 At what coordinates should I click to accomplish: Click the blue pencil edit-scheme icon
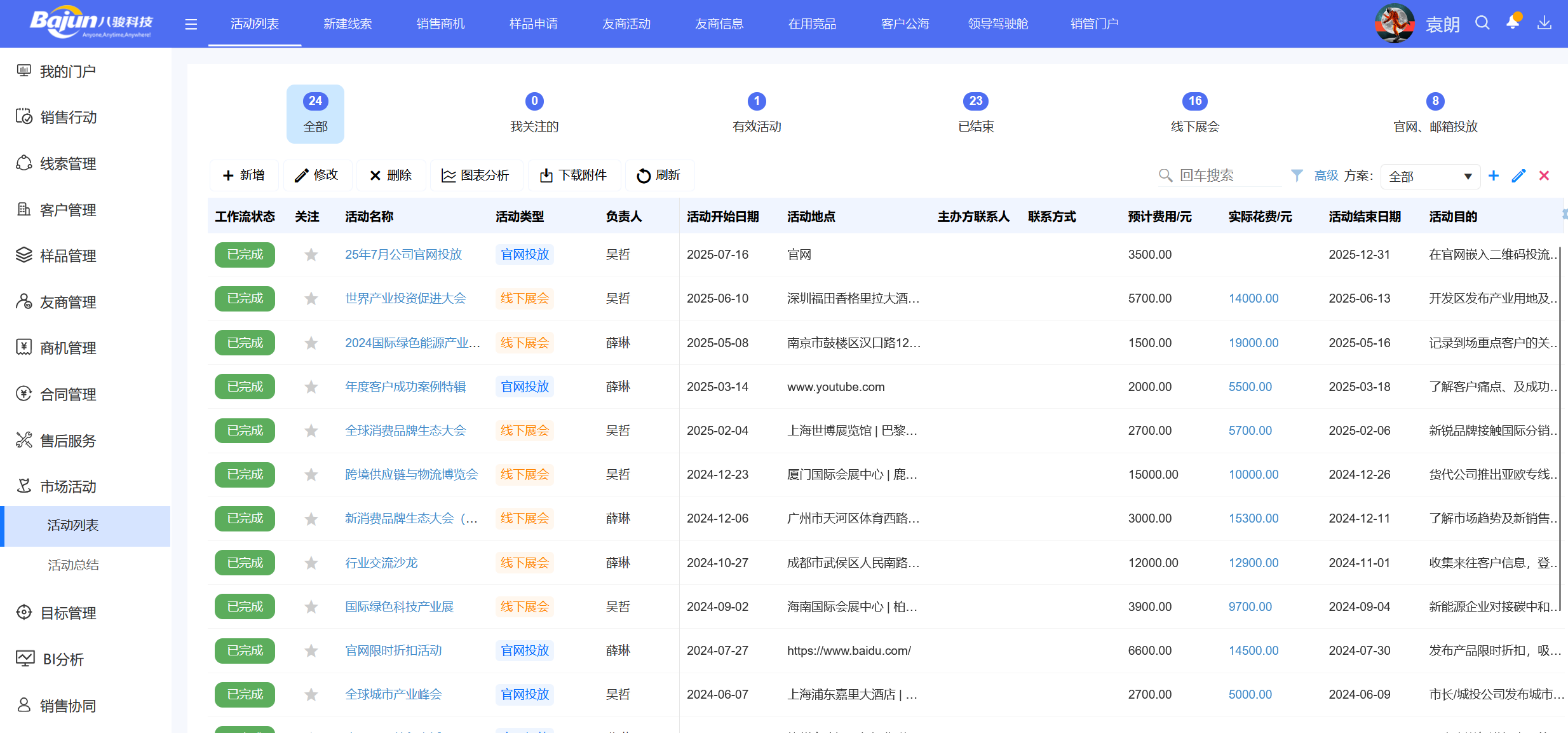click(x=1518, y=176)
